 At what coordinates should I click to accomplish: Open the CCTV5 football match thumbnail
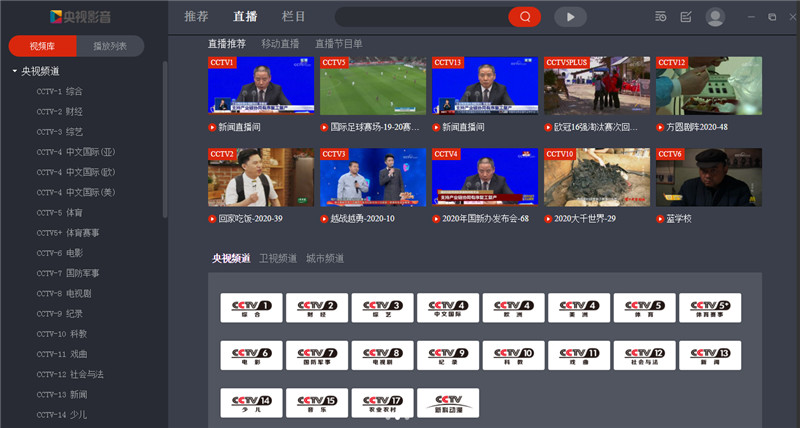(x=373, y=85)
